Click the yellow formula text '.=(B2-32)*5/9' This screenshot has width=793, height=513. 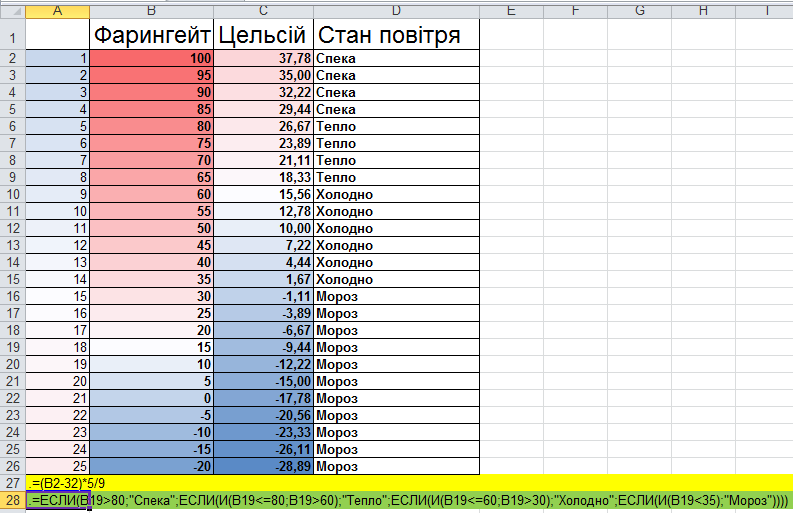[67, 483]
